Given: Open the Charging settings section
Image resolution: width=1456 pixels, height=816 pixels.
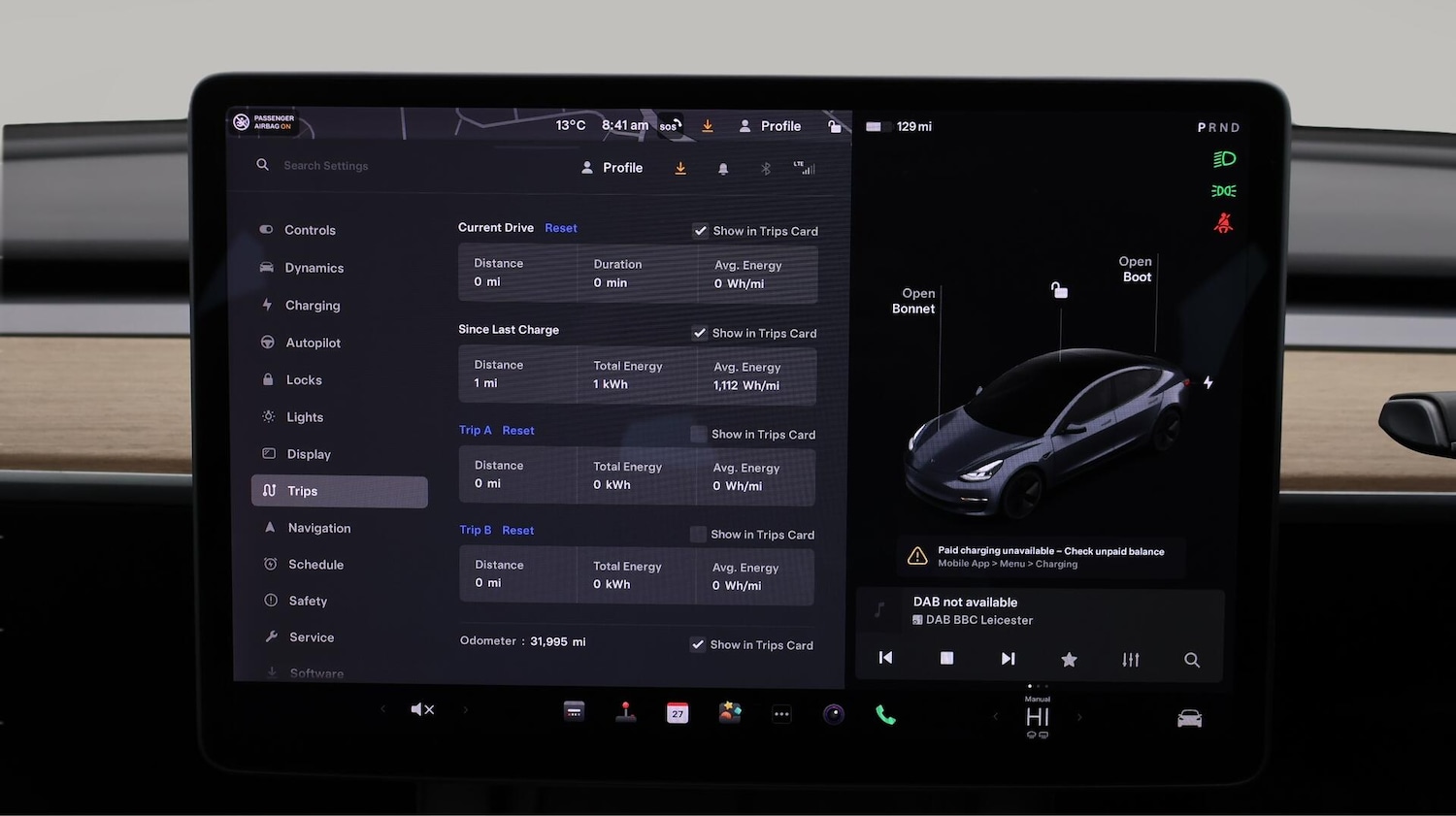Looking at the screenshot, I should click(312, 305).
